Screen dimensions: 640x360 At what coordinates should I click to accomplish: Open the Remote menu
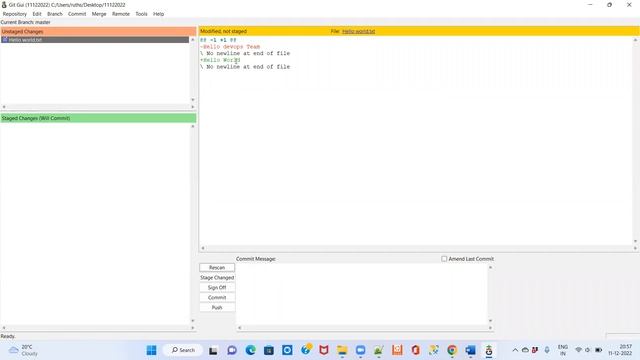121,14
